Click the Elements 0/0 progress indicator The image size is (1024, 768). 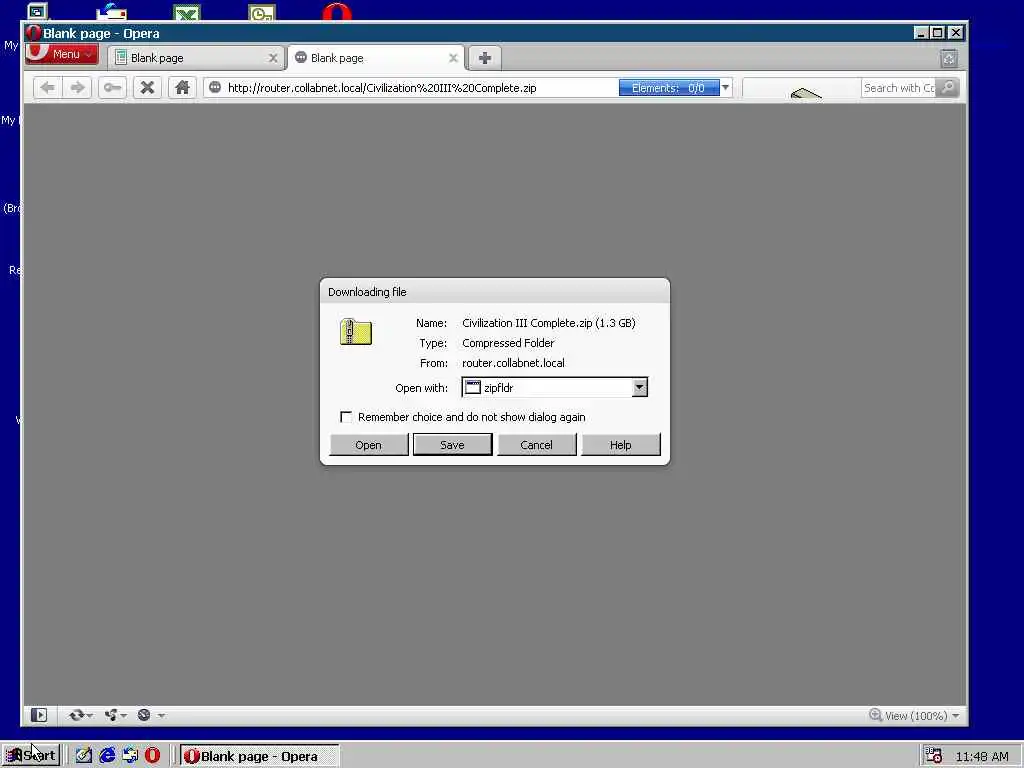(669, 88)
